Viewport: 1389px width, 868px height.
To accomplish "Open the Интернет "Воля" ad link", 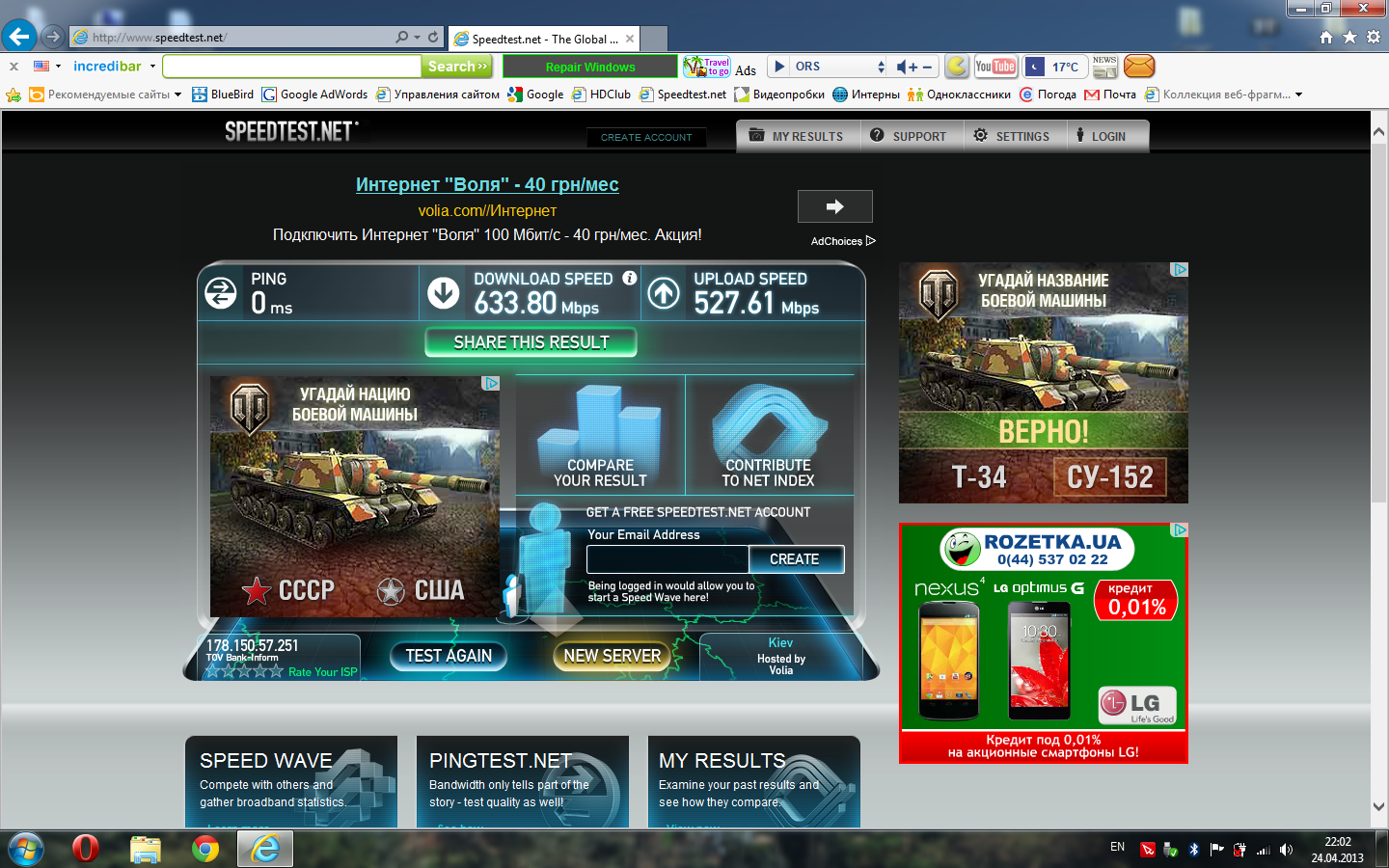I will [x=487, y=184].
